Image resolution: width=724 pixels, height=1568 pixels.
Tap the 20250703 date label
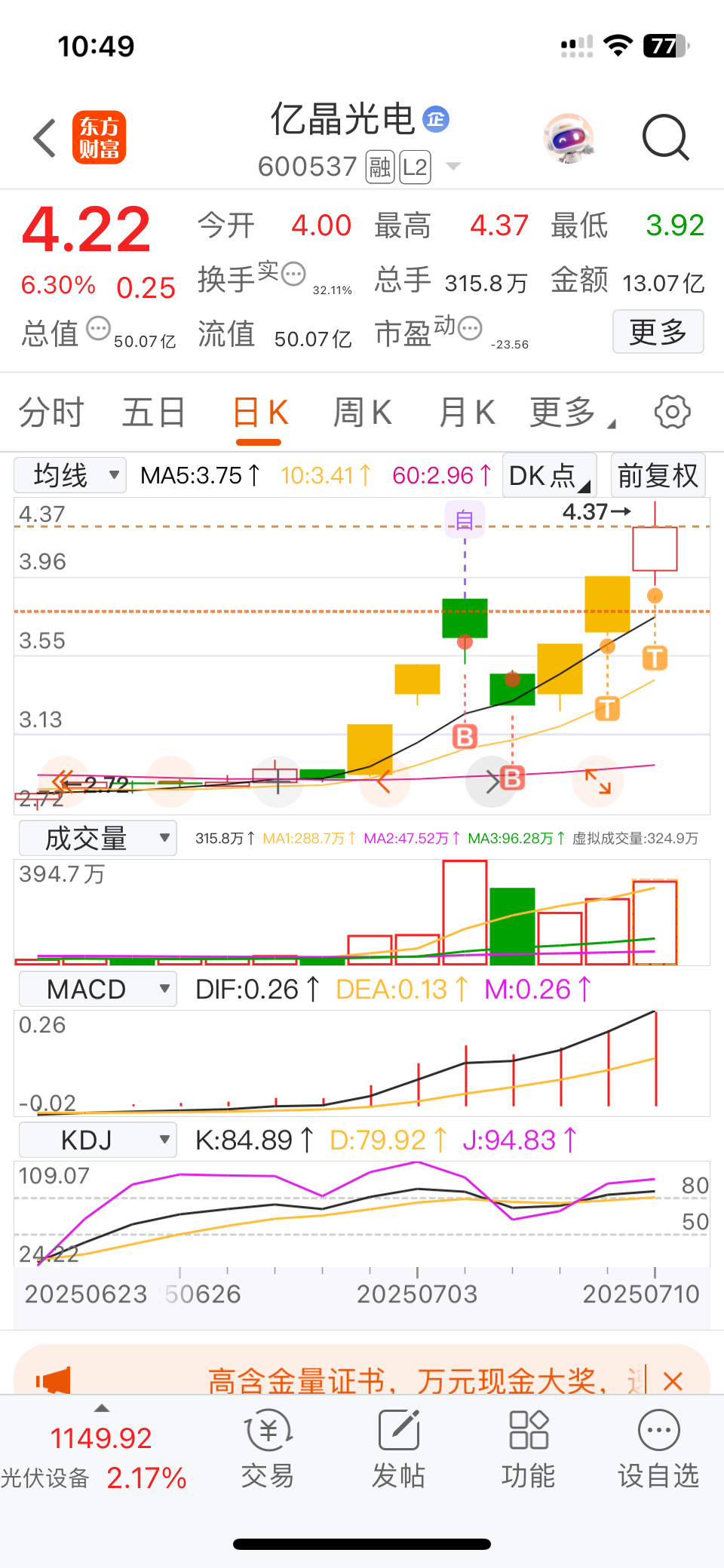[x=417, y=1294]
